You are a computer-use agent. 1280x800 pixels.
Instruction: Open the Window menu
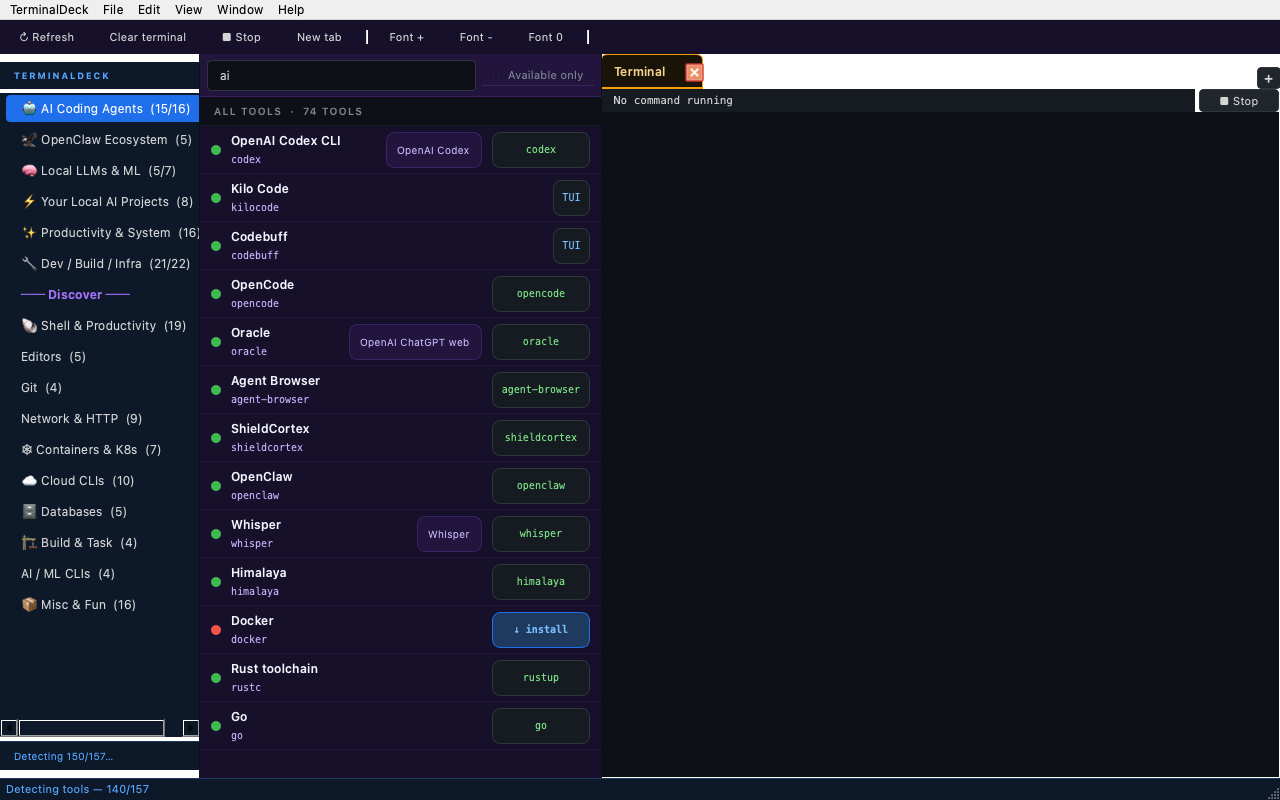(x=240, y=10)
